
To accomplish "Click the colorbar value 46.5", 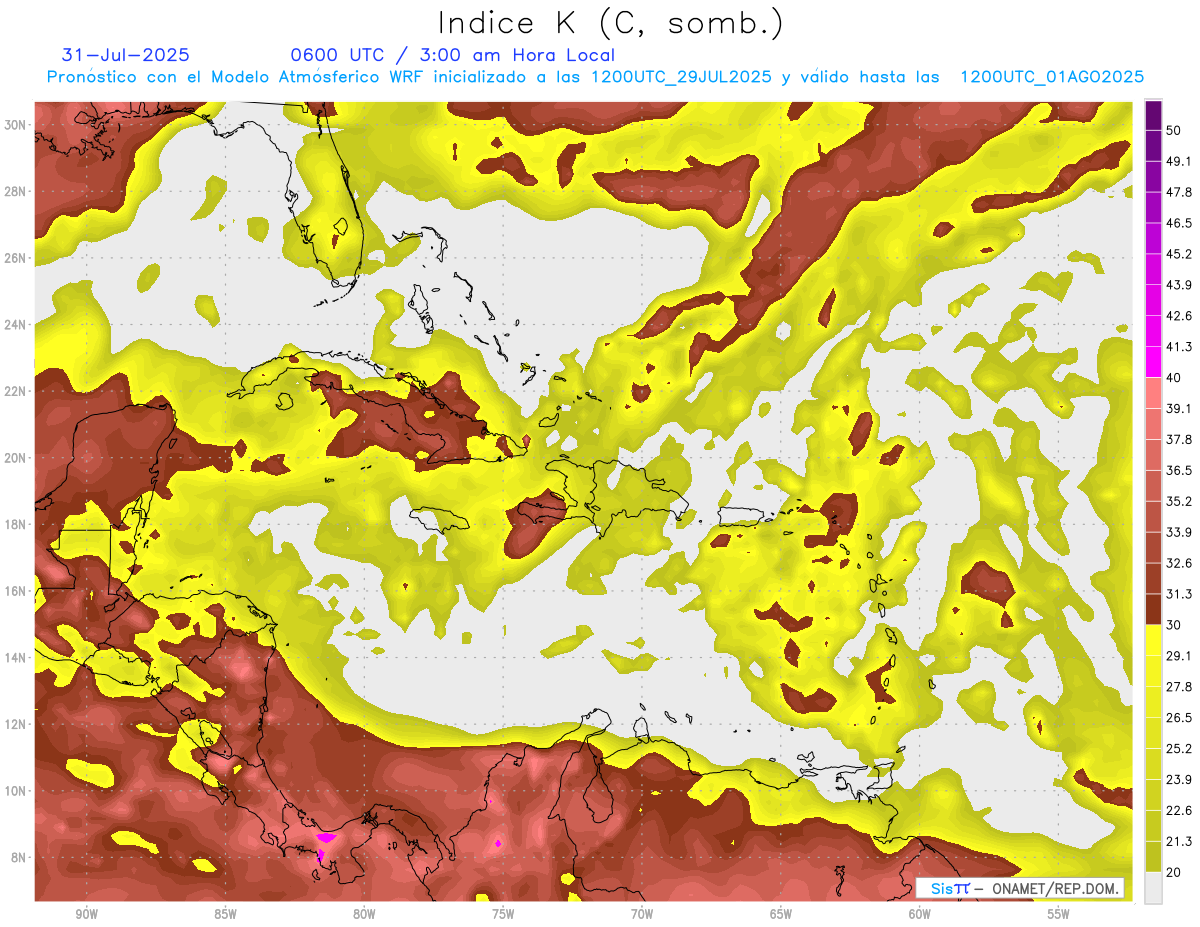I will coord(1179,223).
